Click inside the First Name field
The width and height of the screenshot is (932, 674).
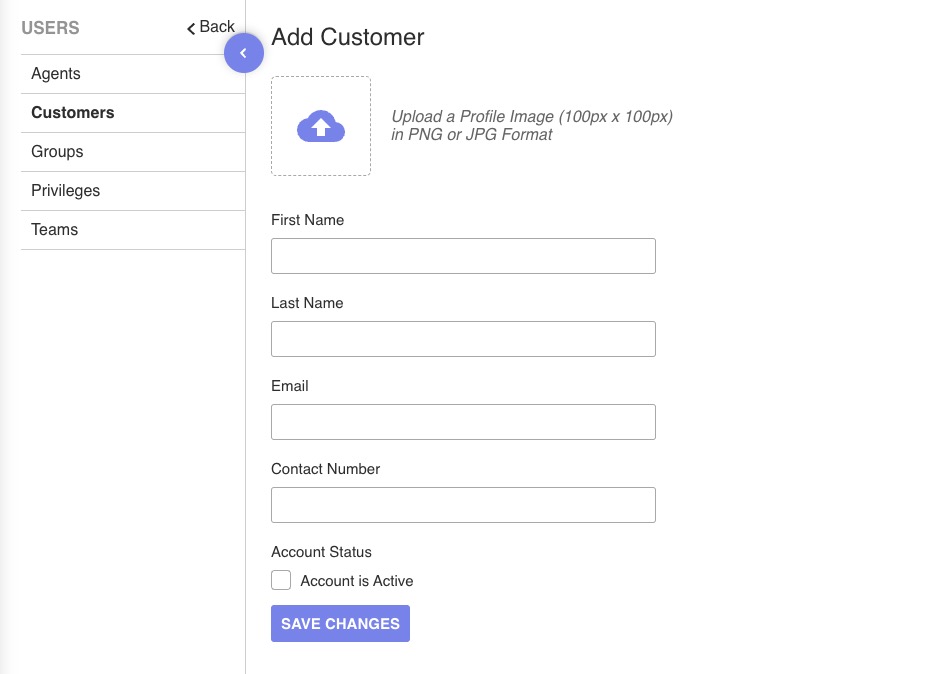pos(463,256)
